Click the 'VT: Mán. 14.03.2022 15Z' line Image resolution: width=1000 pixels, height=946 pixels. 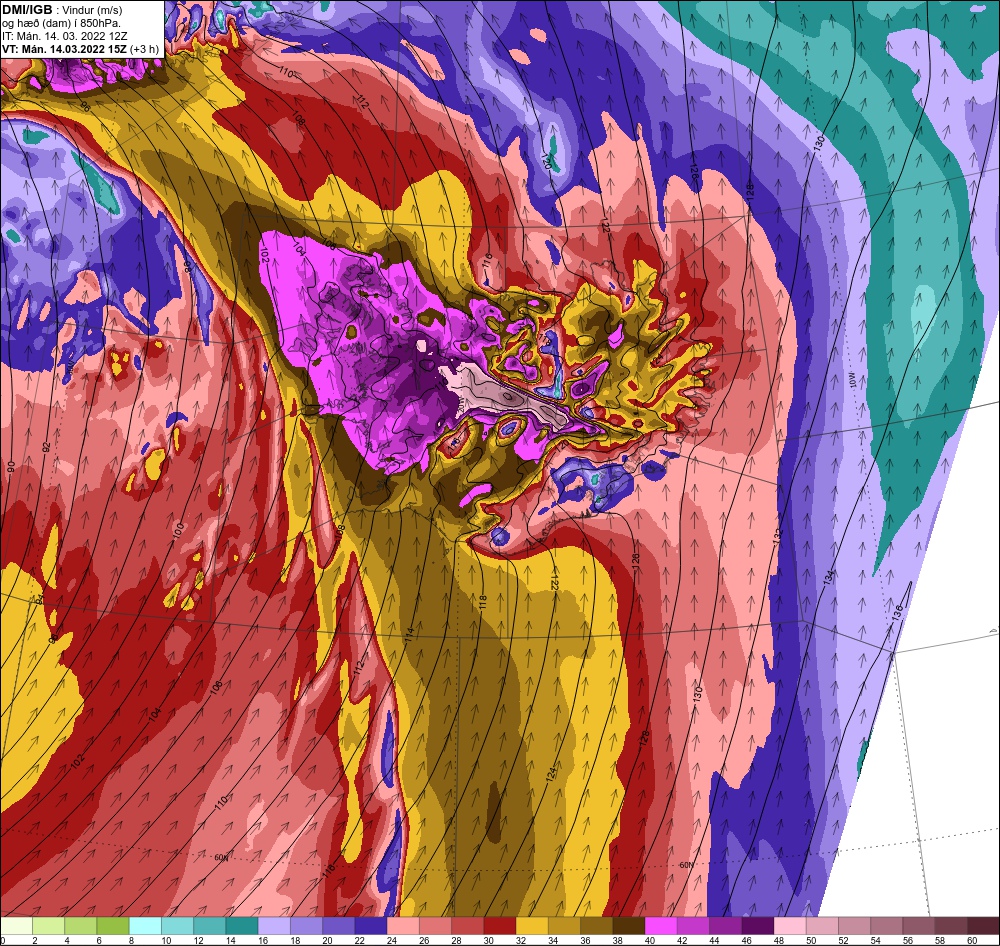tap(64, 49)
